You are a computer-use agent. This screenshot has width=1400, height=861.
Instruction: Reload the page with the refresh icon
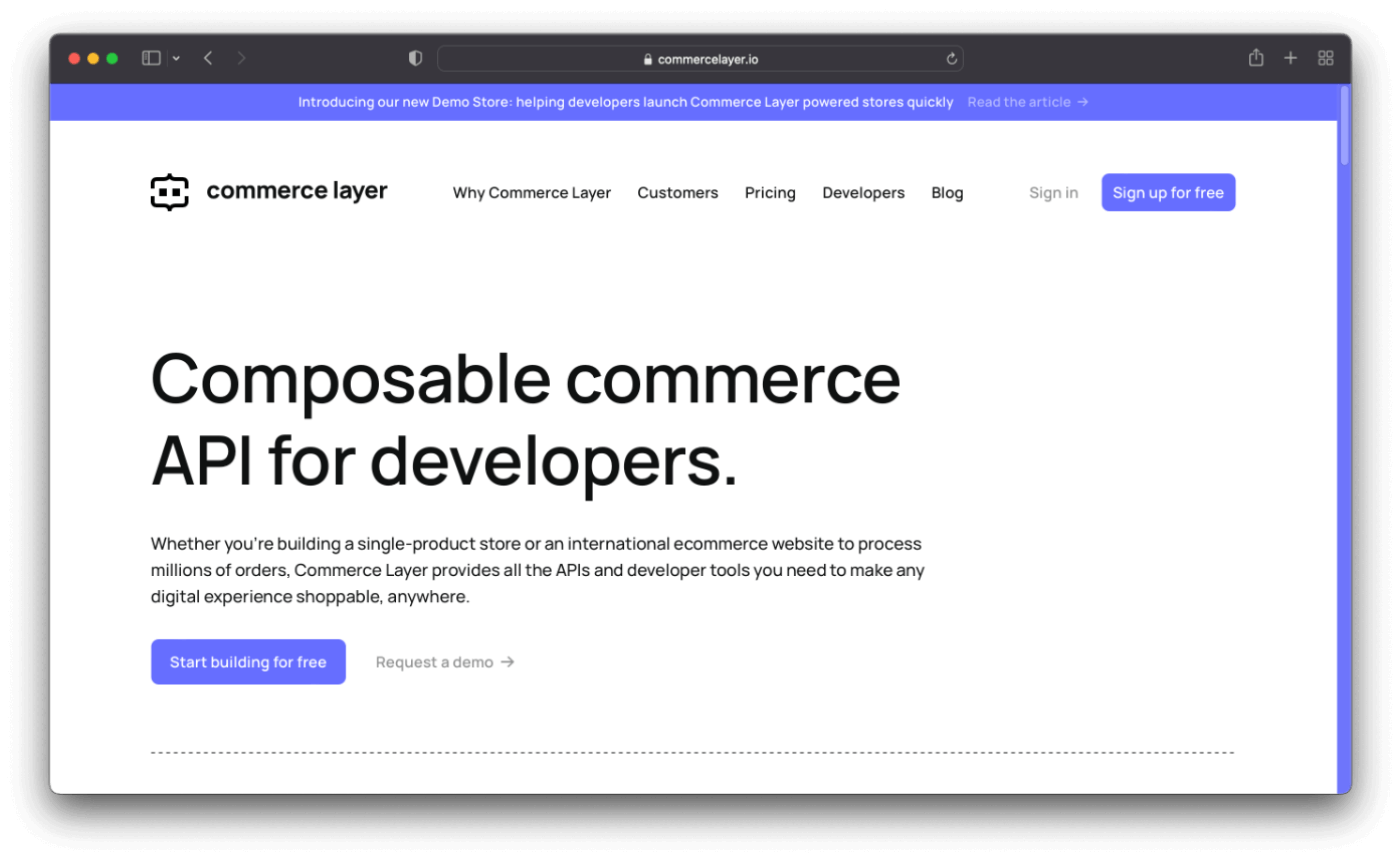951,59
